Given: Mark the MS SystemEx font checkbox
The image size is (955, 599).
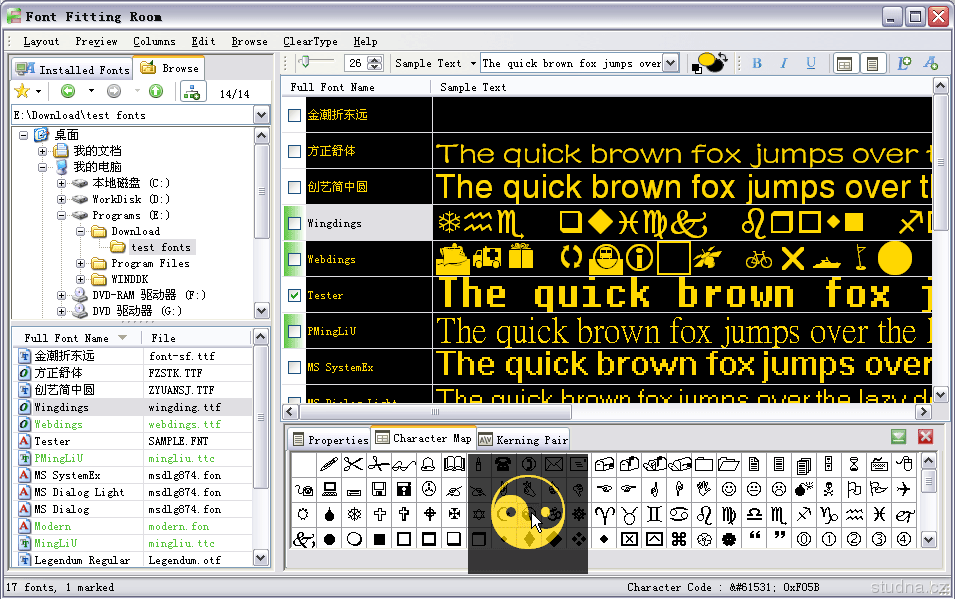Looking at the screenshot, I should (294, 367).
